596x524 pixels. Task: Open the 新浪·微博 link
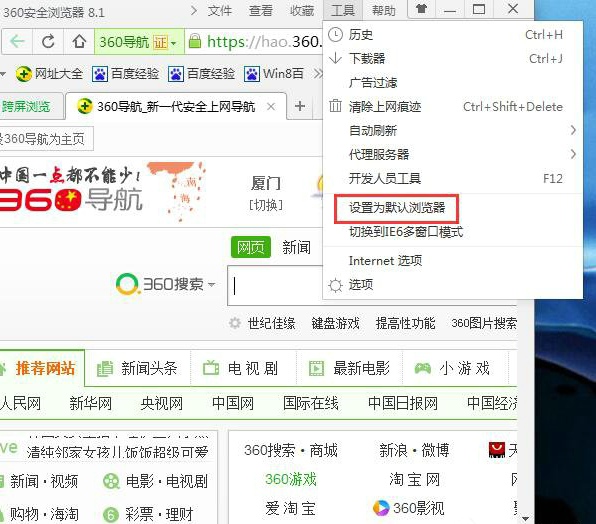[x=414, y=450]
